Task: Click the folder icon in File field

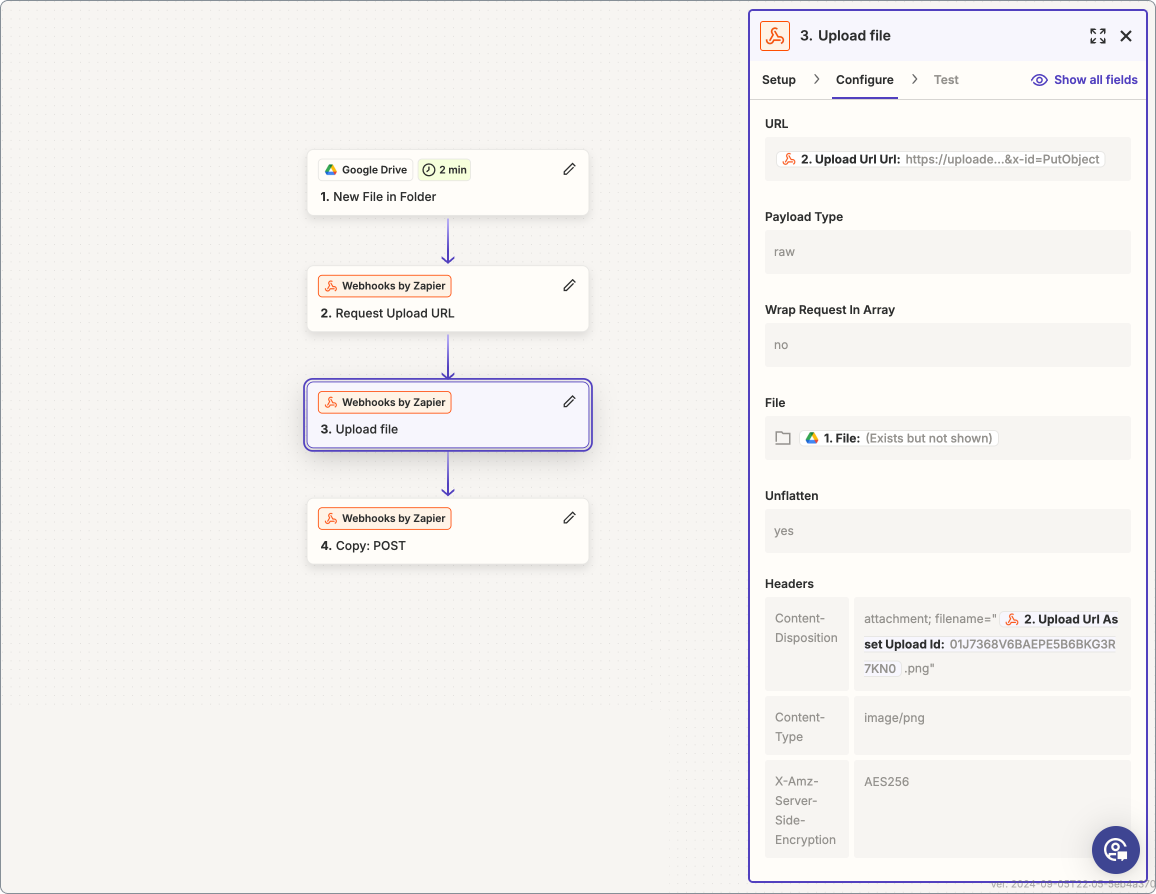Action: [783, 439]
